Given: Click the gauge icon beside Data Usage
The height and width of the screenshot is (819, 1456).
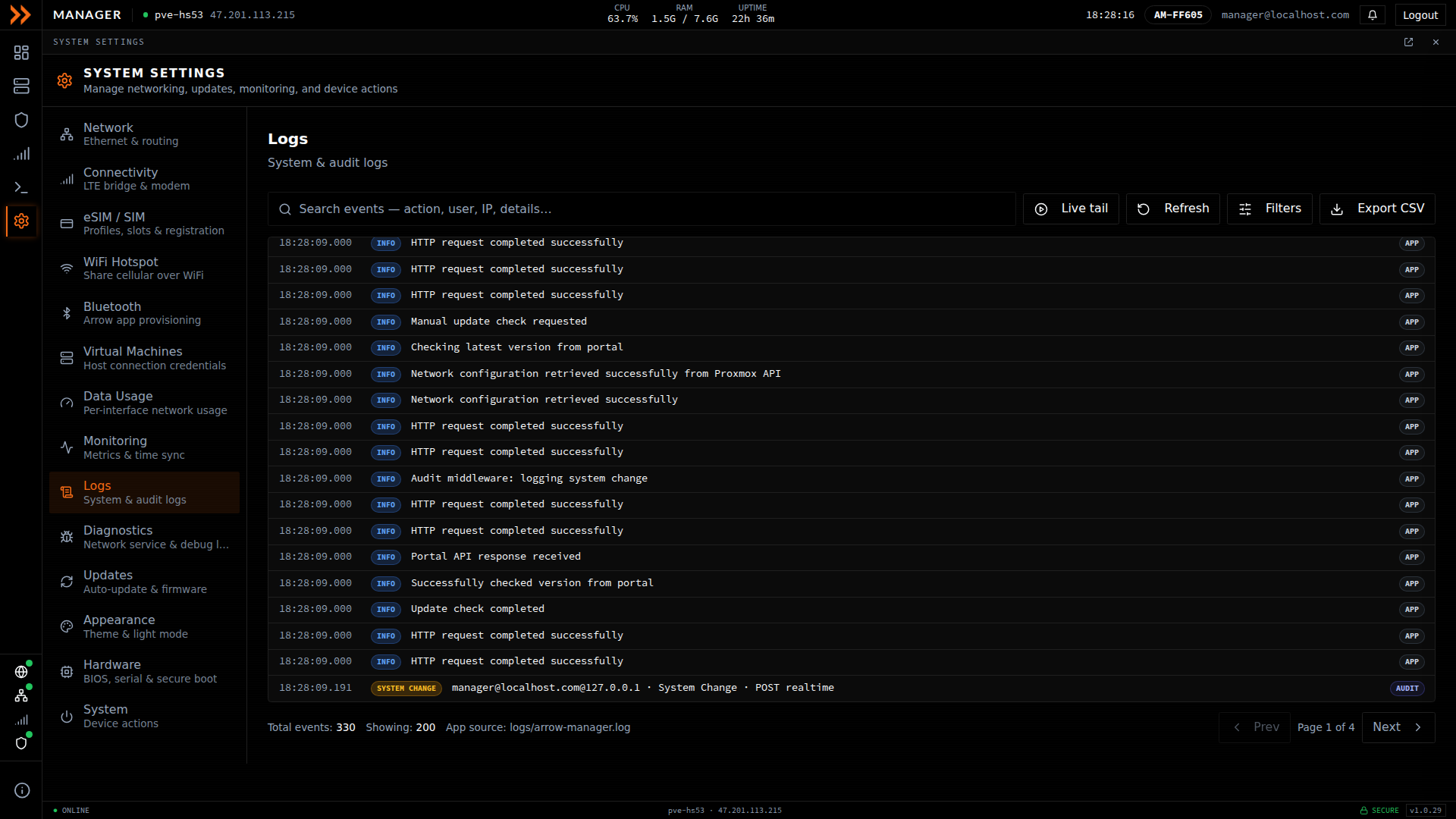Looking at the screenshot, I should click(67, 403).
